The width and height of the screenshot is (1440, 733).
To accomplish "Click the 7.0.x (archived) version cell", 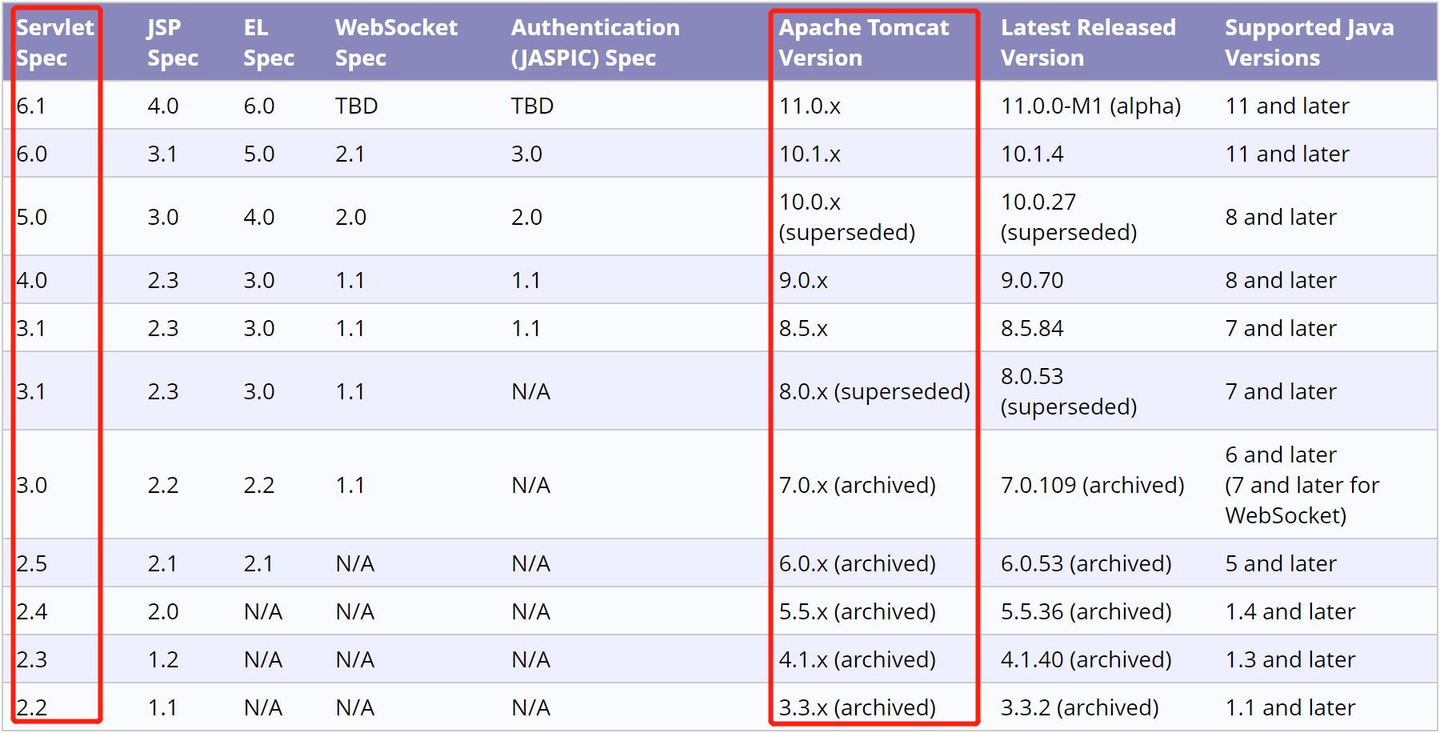I will click(x=857, y=486).
